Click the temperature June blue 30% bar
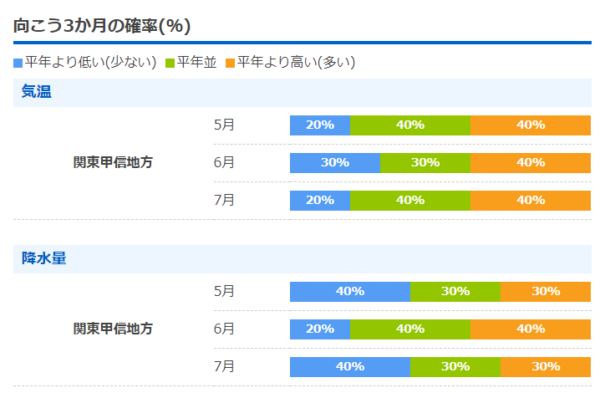600x398 pixels. (x=335, y=163)
